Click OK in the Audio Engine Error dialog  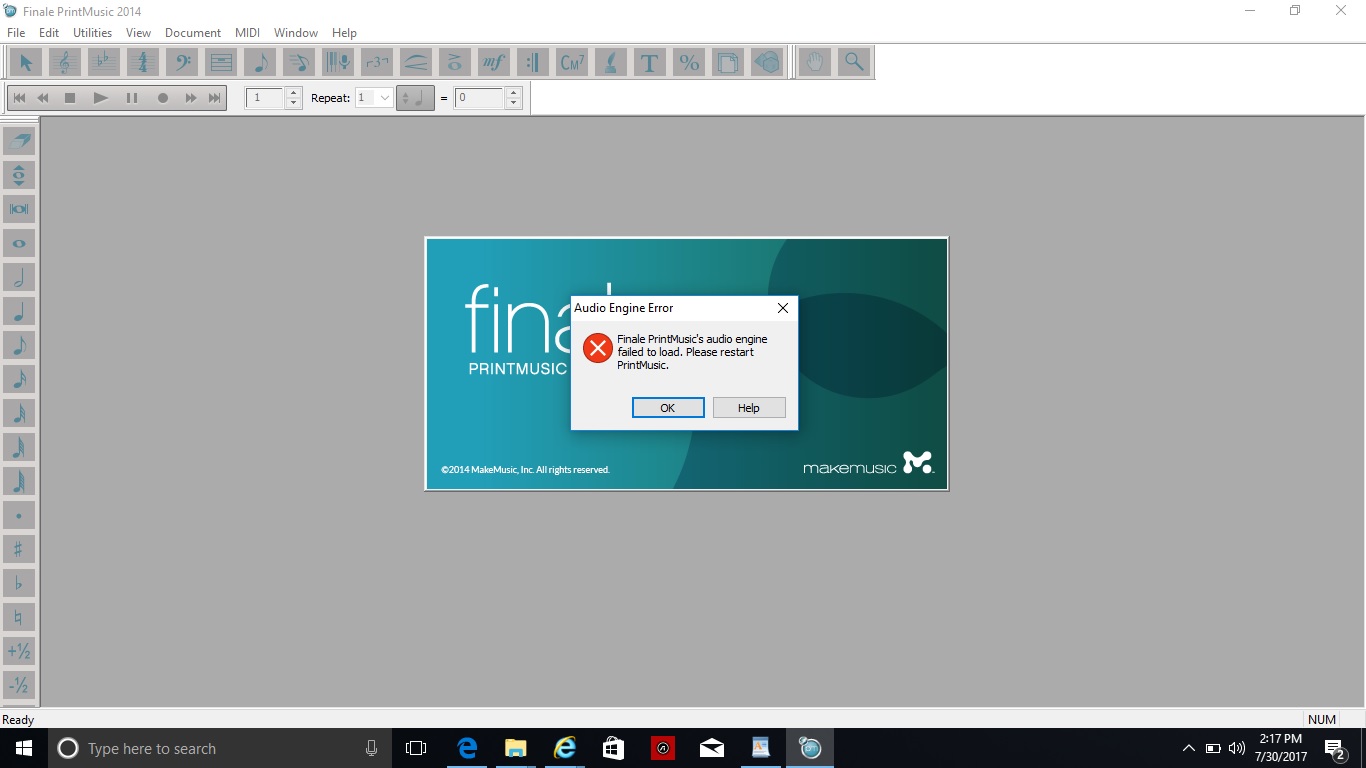[667, 408]
